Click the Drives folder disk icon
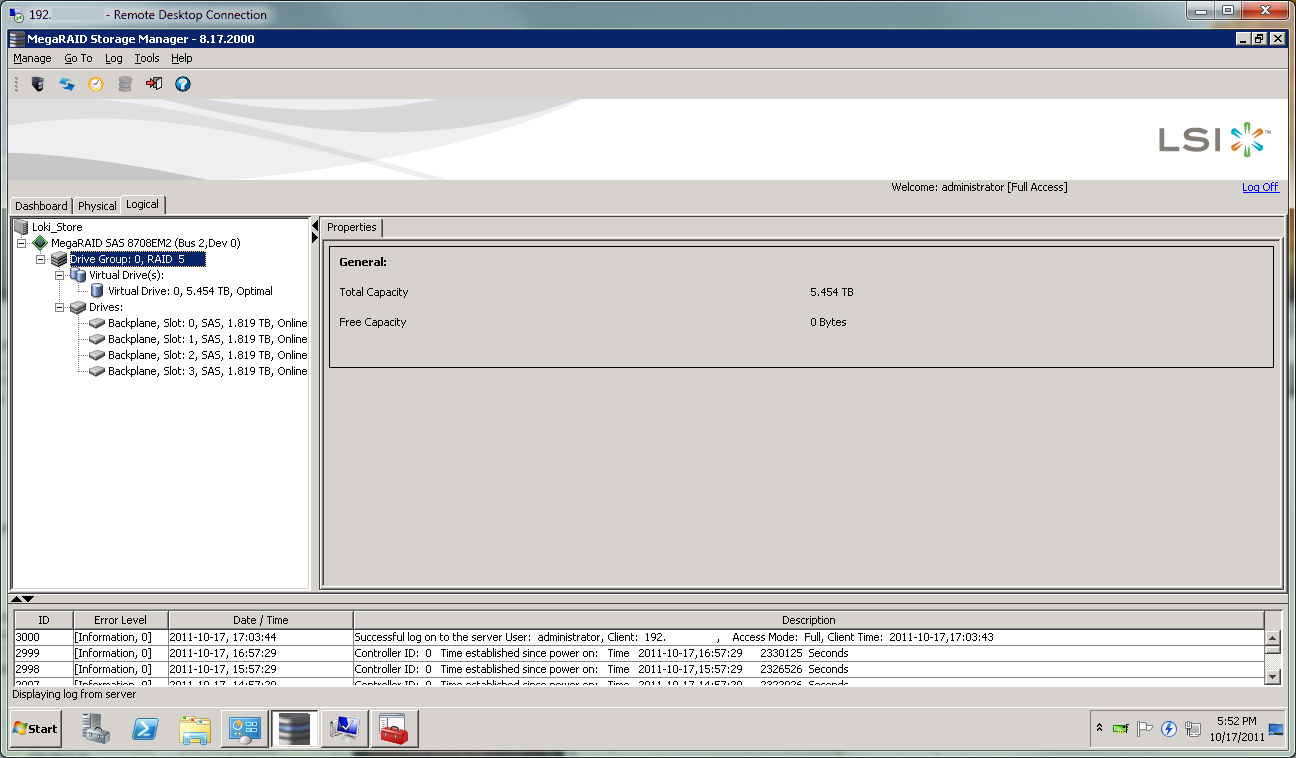The width and height of the screenshot is (1296, 758). click(78, 307)
